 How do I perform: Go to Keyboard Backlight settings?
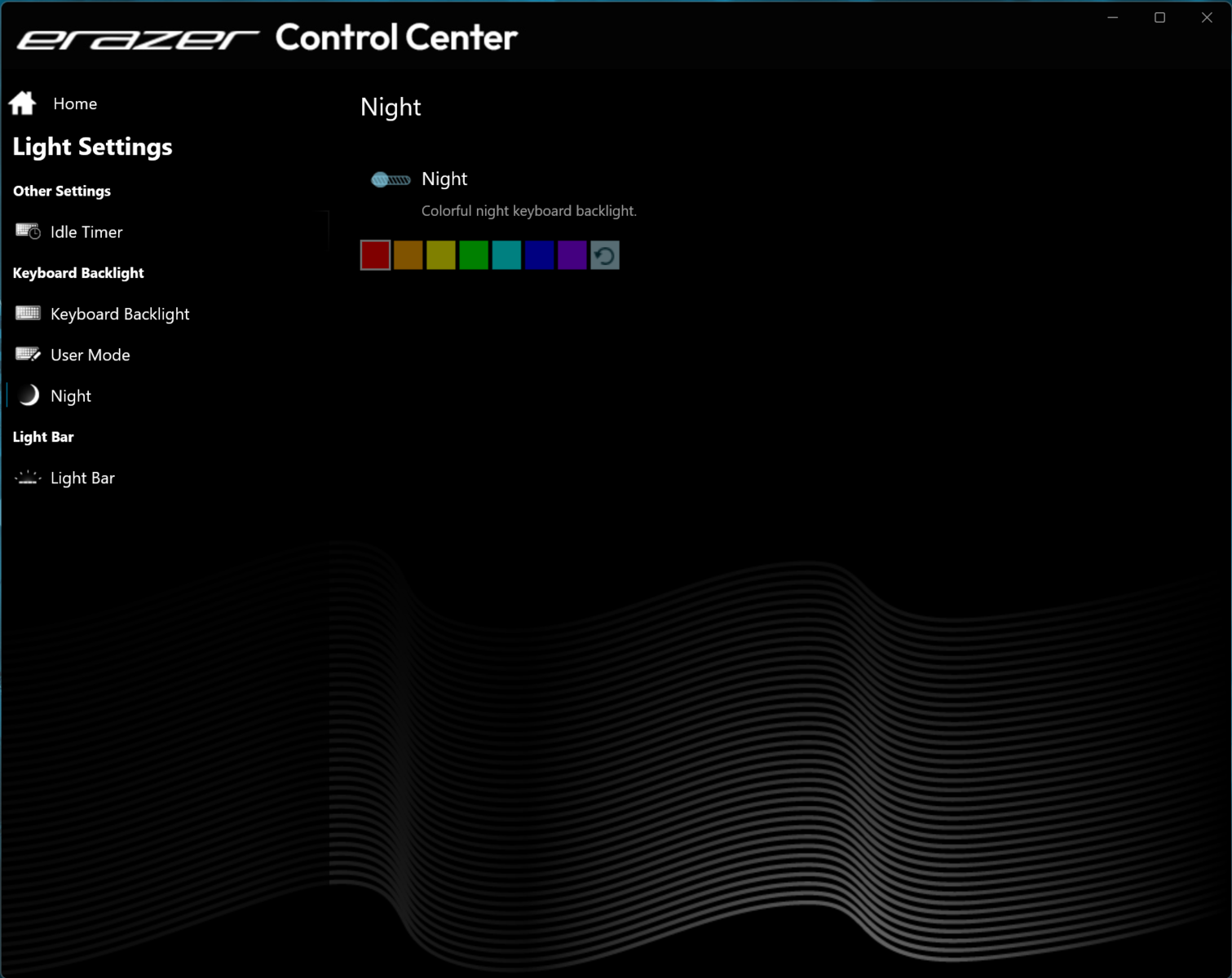[x=119, y=314]
